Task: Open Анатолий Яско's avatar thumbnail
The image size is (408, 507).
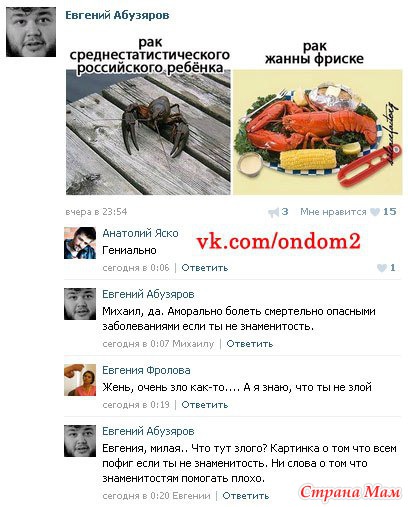Action: [x=80, y=243]
